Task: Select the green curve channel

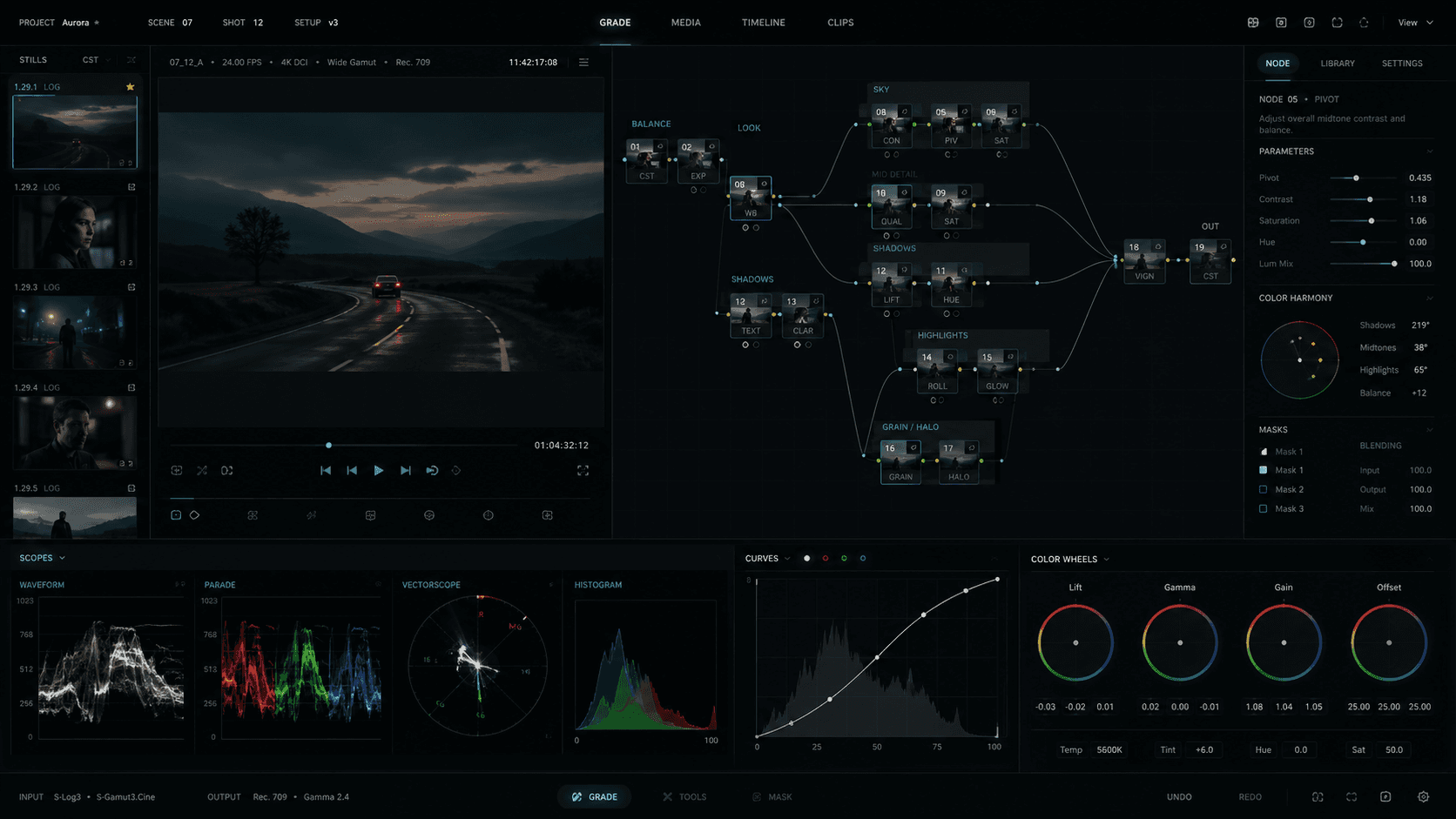Action: coord(844,558)
